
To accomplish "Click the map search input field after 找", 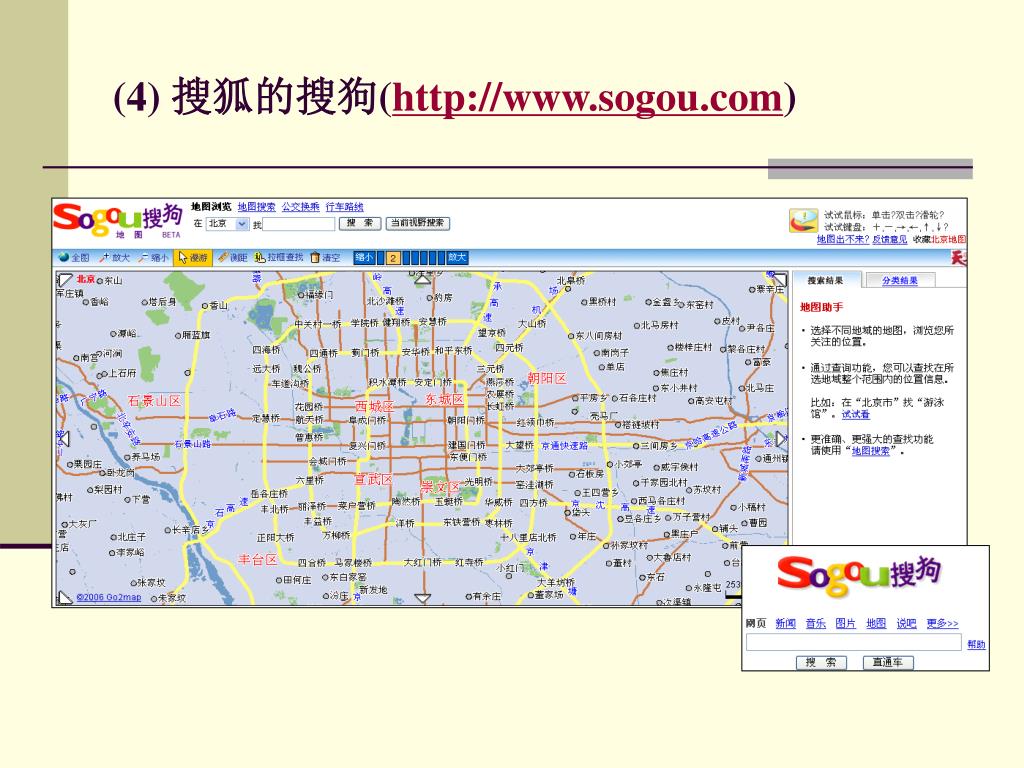I will pos(298,224).
